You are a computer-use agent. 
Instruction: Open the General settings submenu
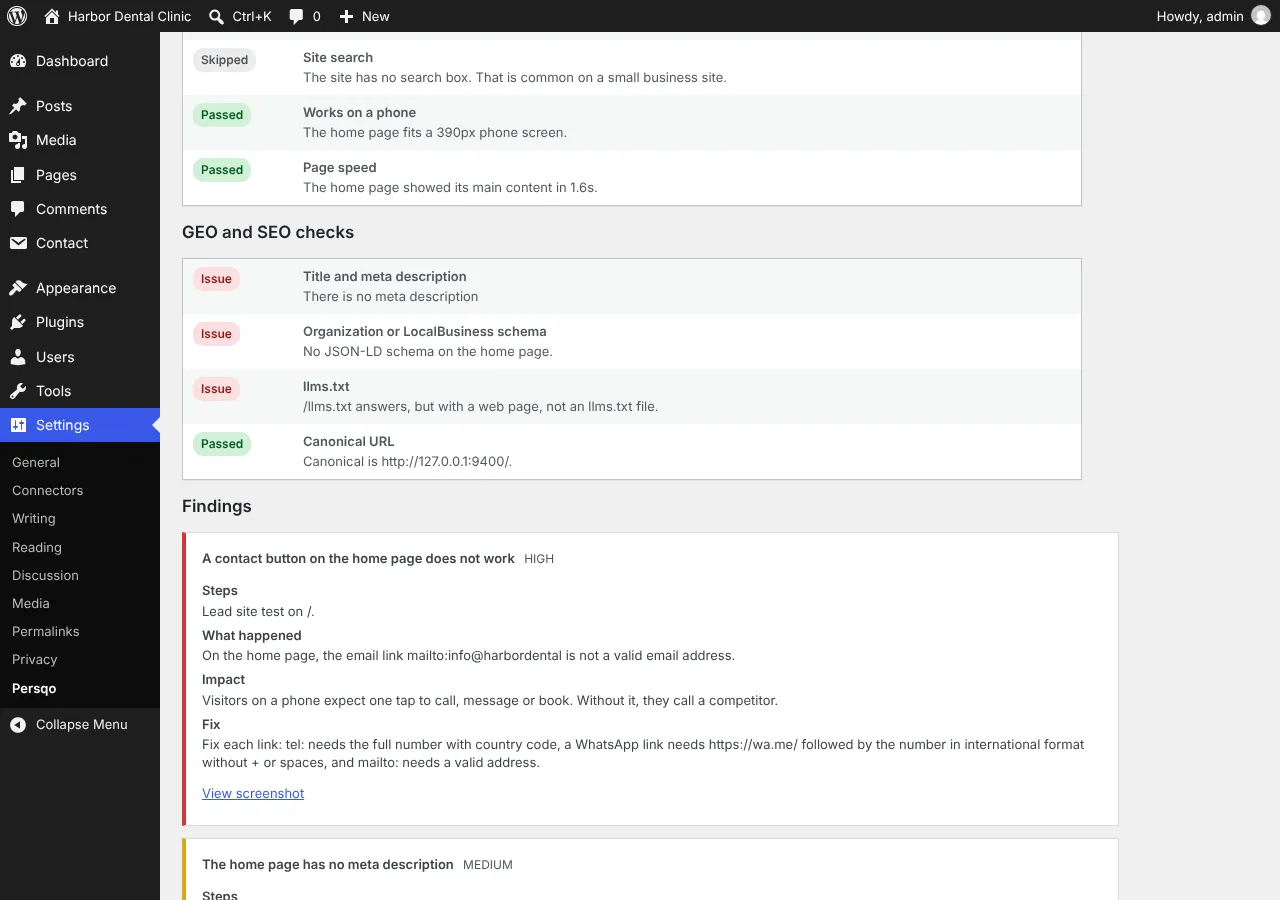pyautogui.click(x=36, y=462)
